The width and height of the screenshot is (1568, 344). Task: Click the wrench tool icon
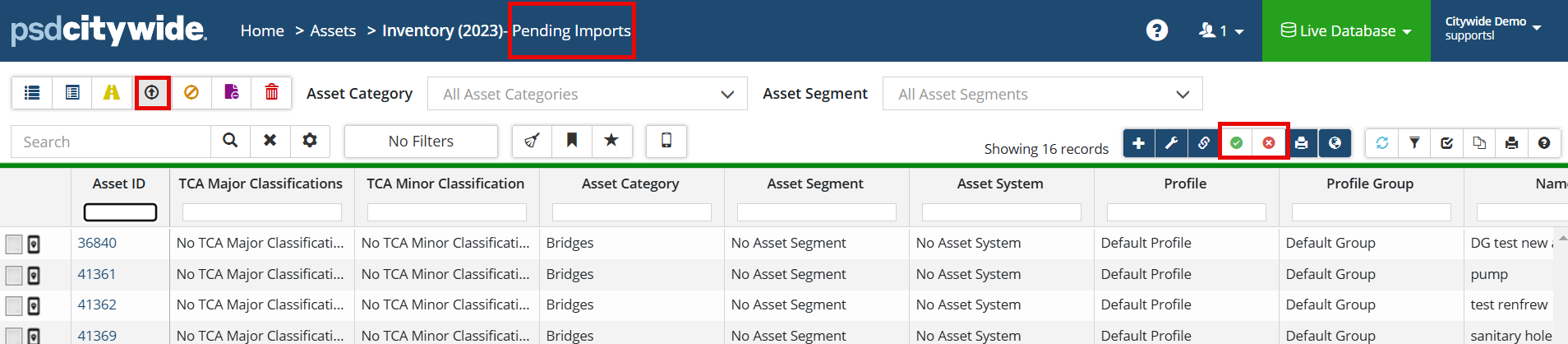click(1171, 143)
